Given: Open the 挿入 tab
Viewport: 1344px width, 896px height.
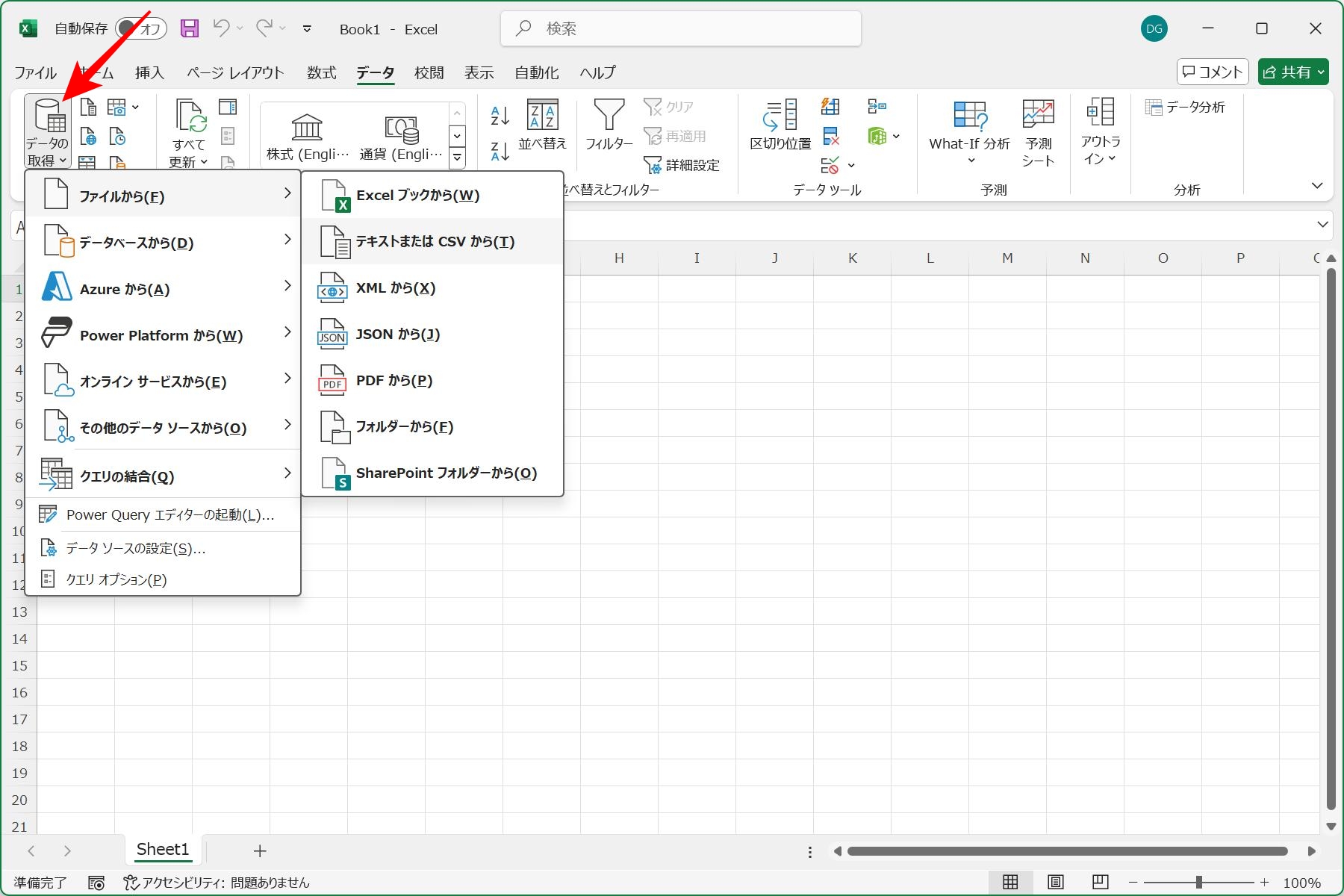Looking at the screenshot, I should pos(149,72).
